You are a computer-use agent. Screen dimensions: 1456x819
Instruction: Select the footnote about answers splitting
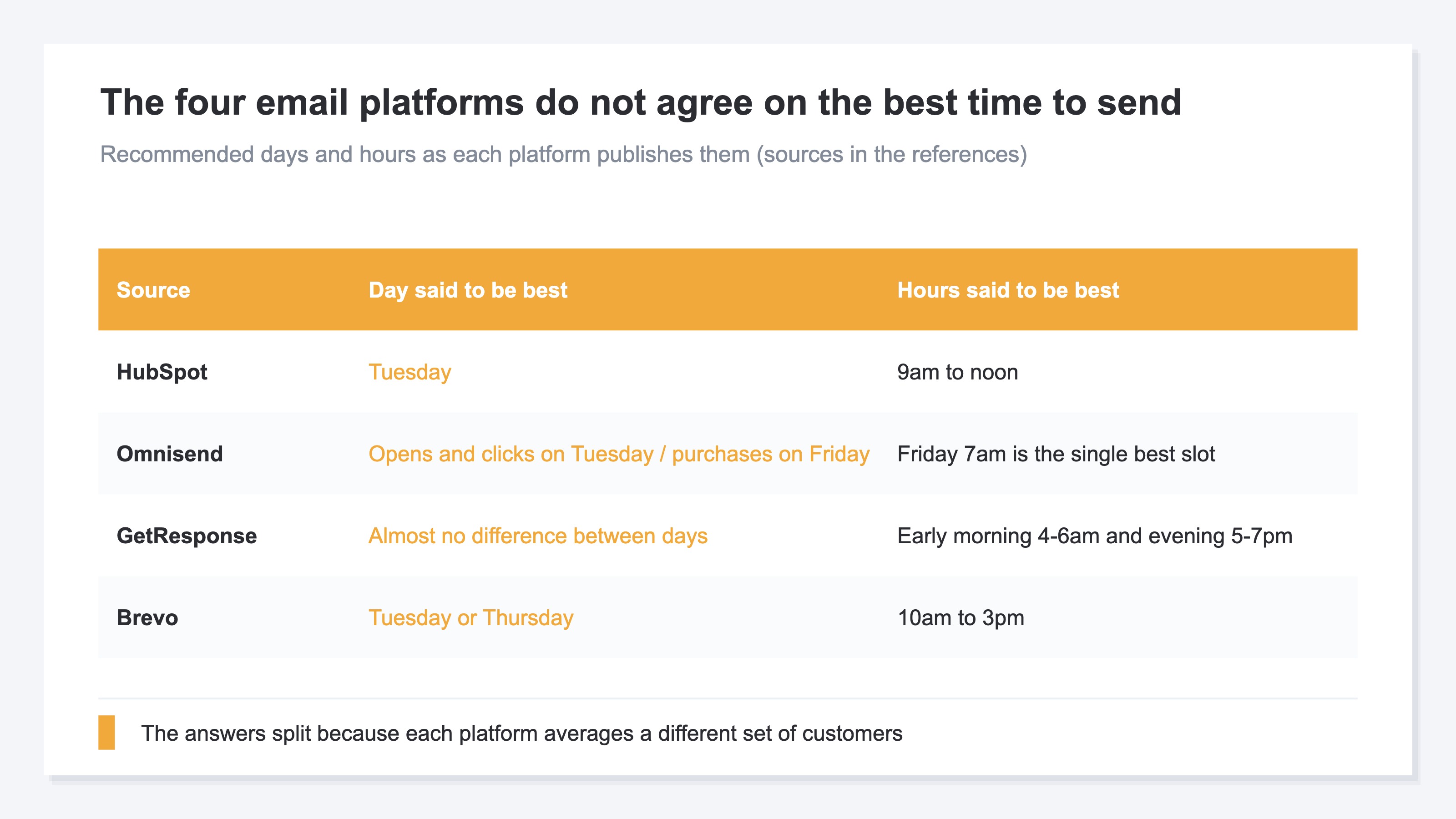(x=521, y=733)
